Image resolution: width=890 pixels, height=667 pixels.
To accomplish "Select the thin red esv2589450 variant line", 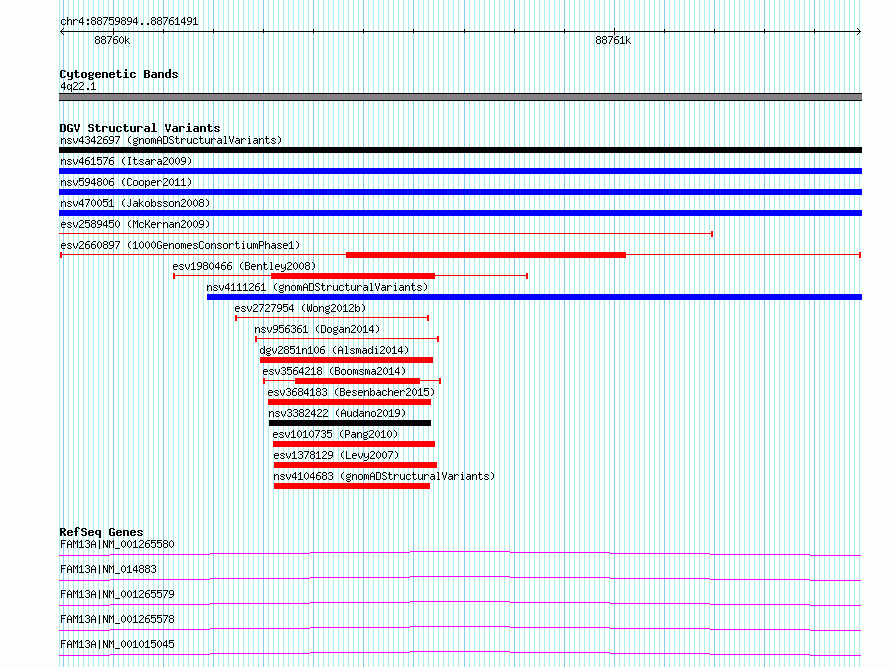I will tap(386, 234).
